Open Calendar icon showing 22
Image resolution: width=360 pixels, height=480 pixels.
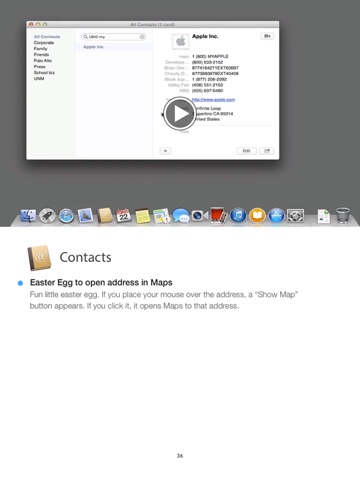click(124, 216)
